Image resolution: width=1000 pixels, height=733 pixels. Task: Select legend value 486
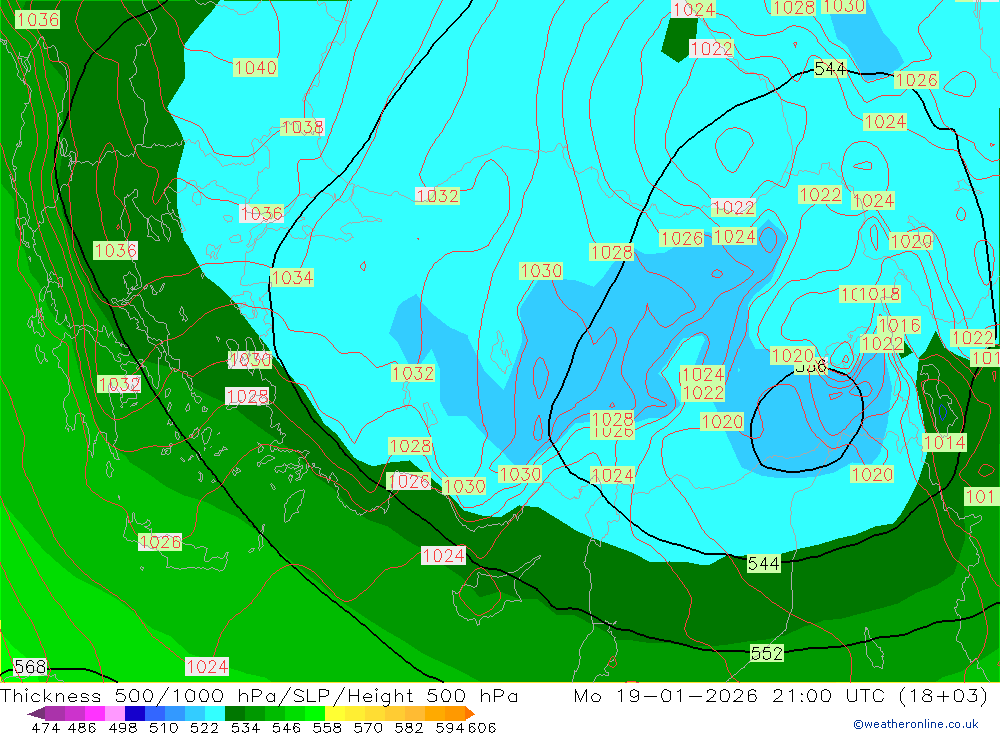[x=82, y=727]
